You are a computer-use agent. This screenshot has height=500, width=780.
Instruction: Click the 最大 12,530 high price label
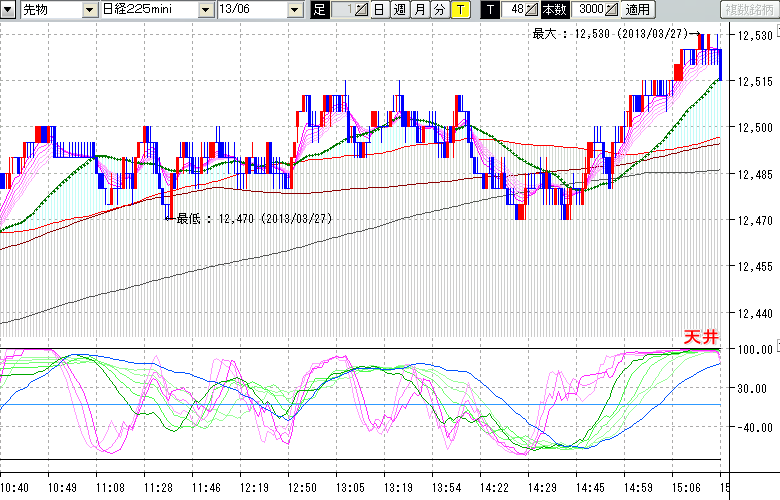click(x=610, y=34)
